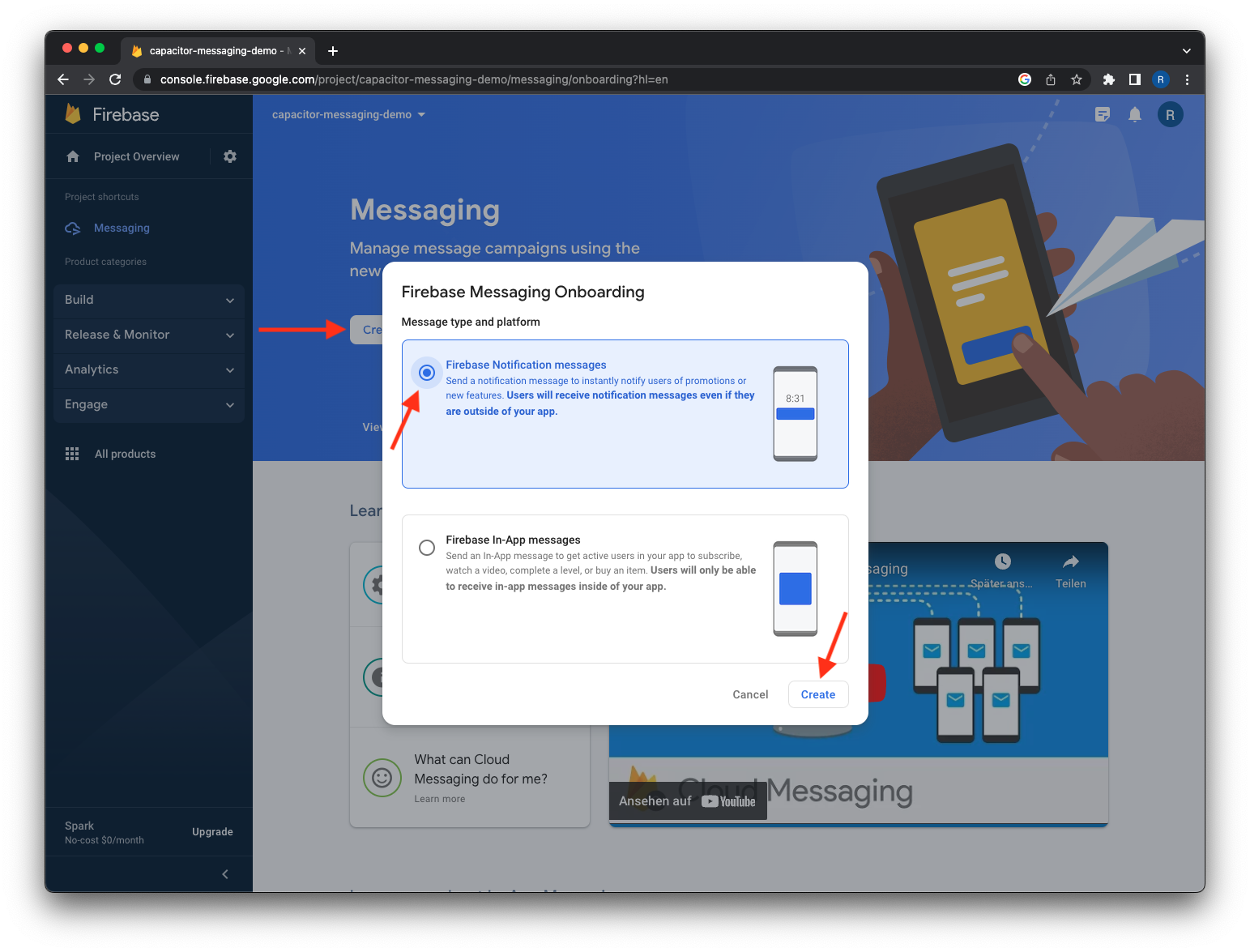The image size is (1250, 952).
Task: Select the Firebase Notification messages radio button
Action: pos(426,372)
